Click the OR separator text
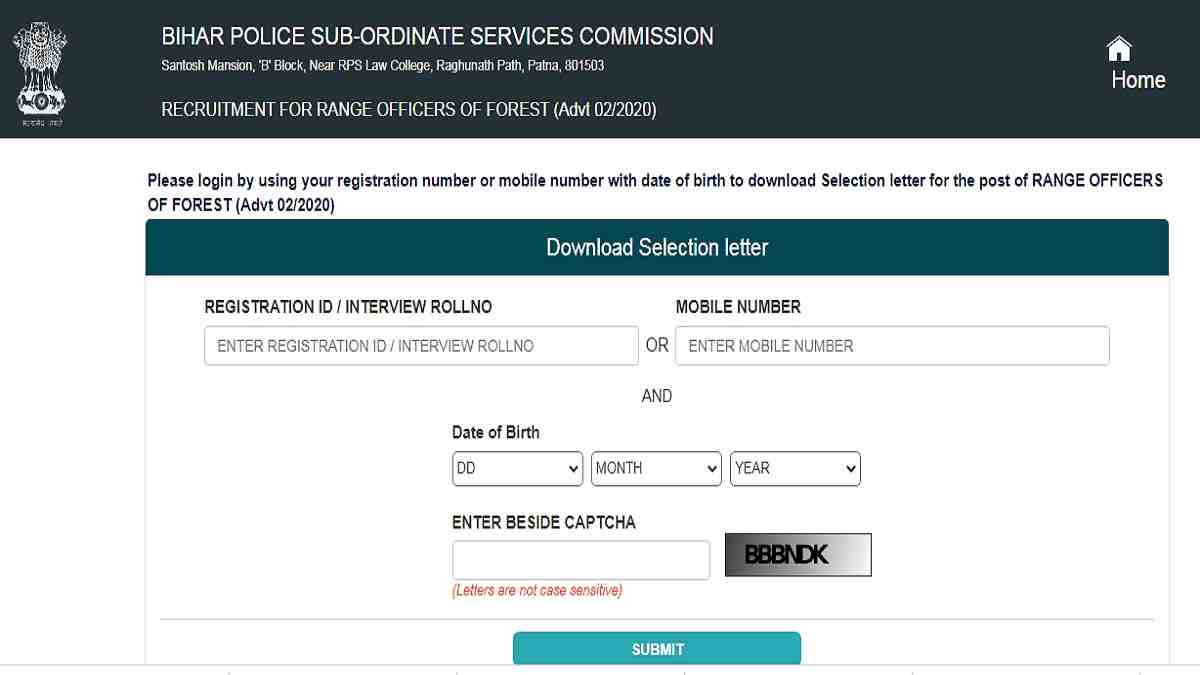Image resolution: width=1200 pixels, height=675 pixels. [657, 345]
